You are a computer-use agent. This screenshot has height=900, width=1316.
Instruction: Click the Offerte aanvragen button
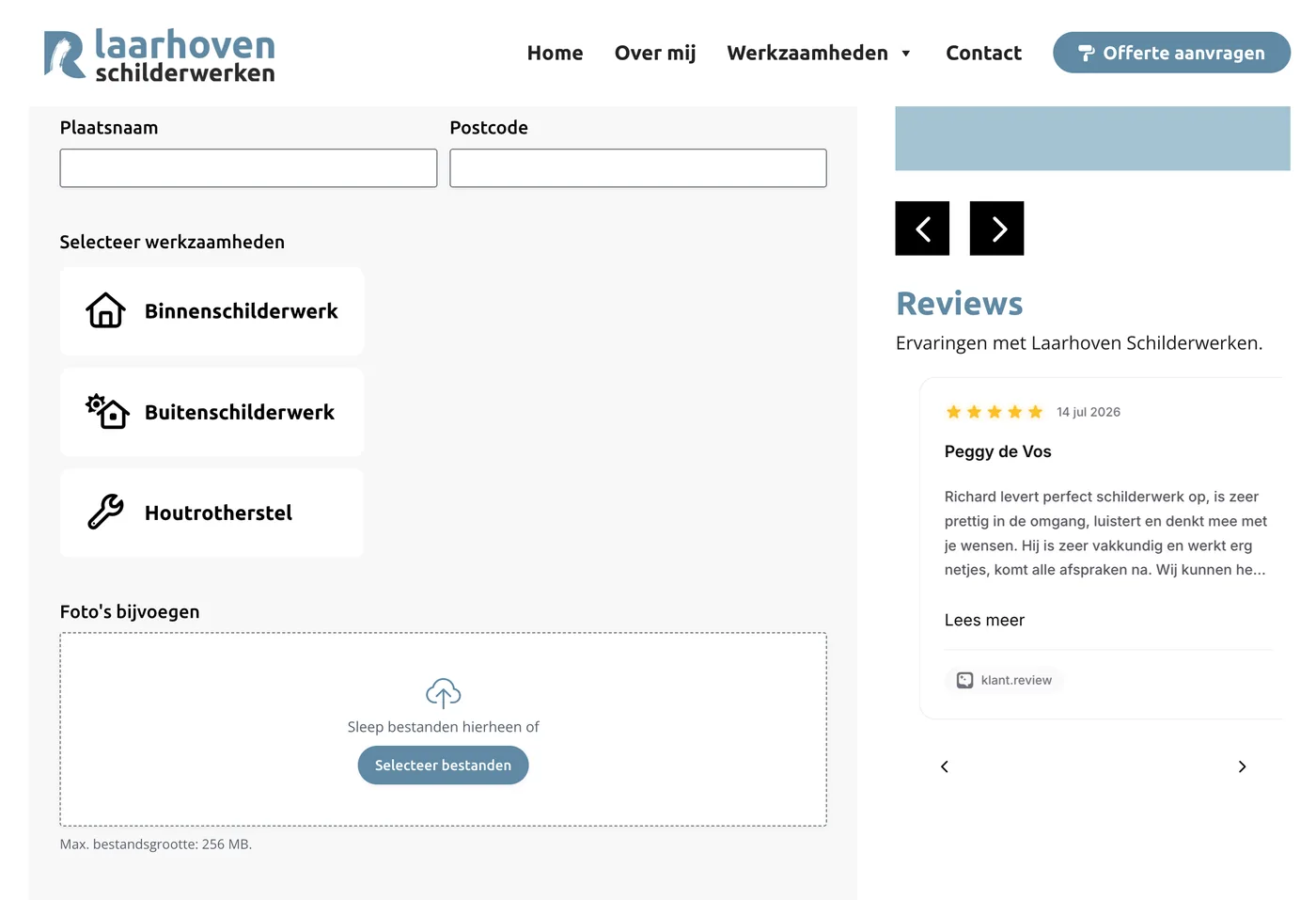(1171, 53)
